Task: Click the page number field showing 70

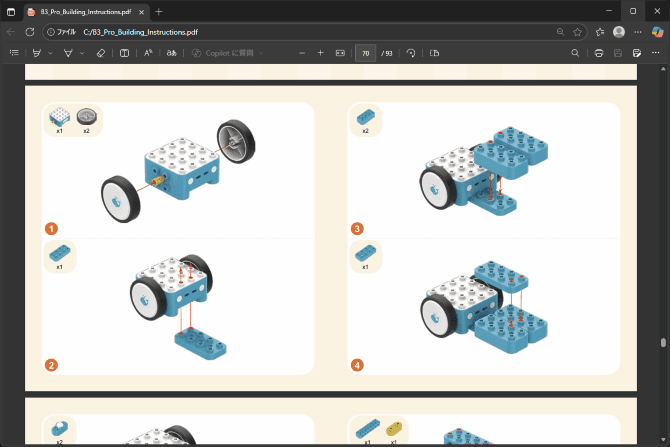Action: pos(366,52)
